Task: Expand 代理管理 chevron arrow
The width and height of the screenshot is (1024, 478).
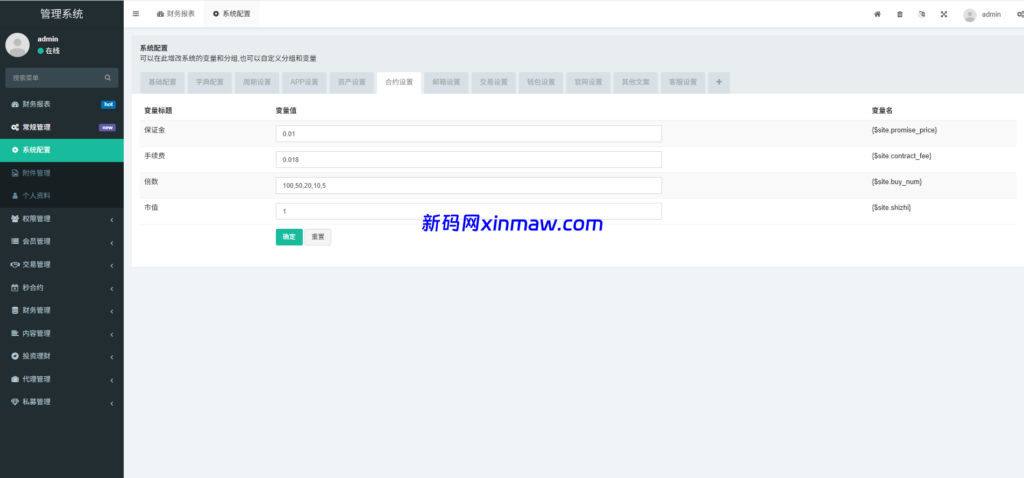Action: (112, 379)
